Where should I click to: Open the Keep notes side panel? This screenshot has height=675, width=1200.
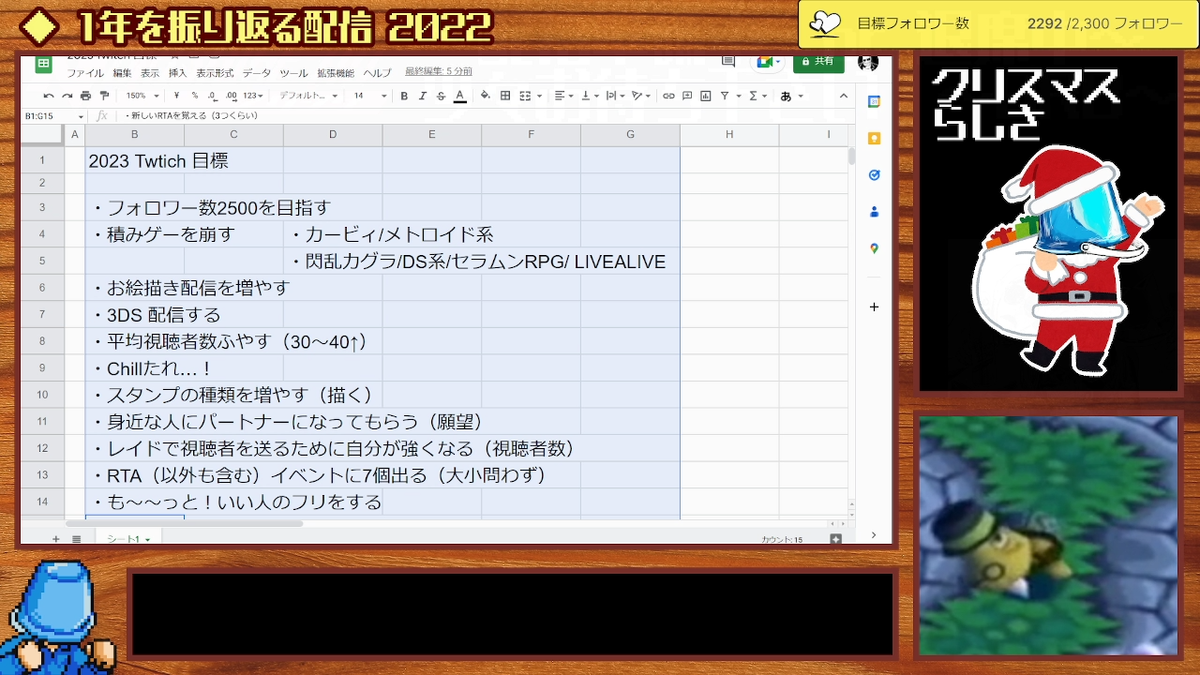pyautogui.click(x=873, y=138)
